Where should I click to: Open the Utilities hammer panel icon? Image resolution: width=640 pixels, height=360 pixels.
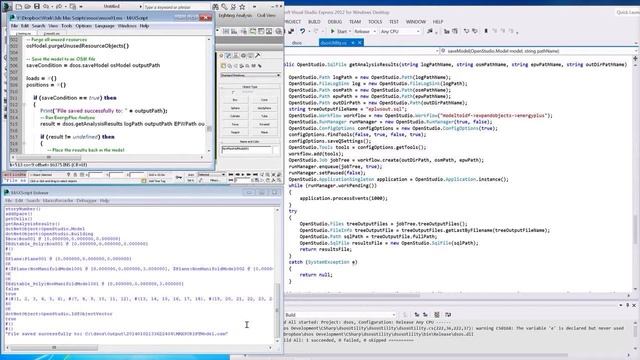coord(258,56)
